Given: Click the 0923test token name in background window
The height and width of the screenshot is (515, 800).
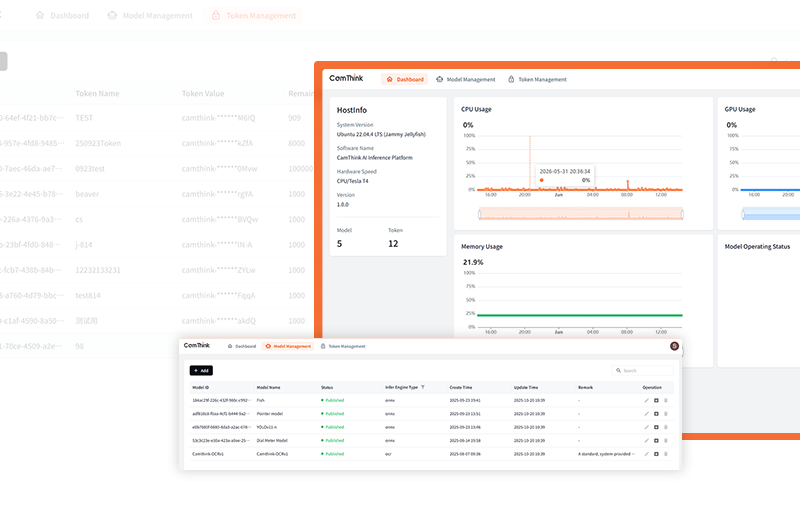Looking at the screenshot, I should coord(90,169).
